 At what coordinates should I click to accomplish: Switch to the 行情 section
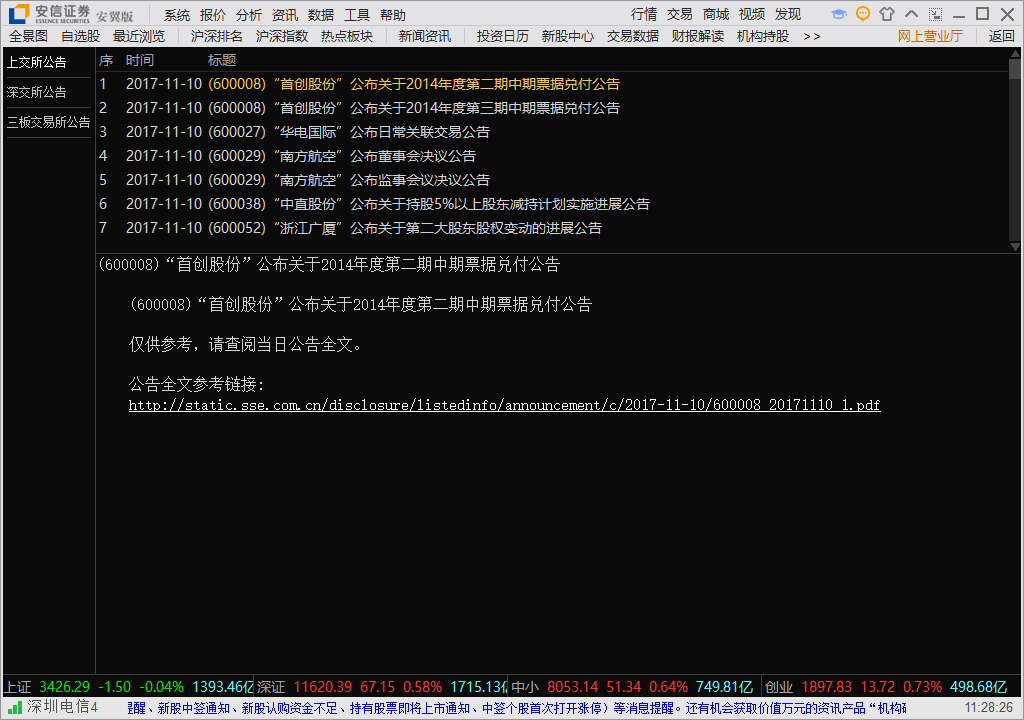coord(644,14)
